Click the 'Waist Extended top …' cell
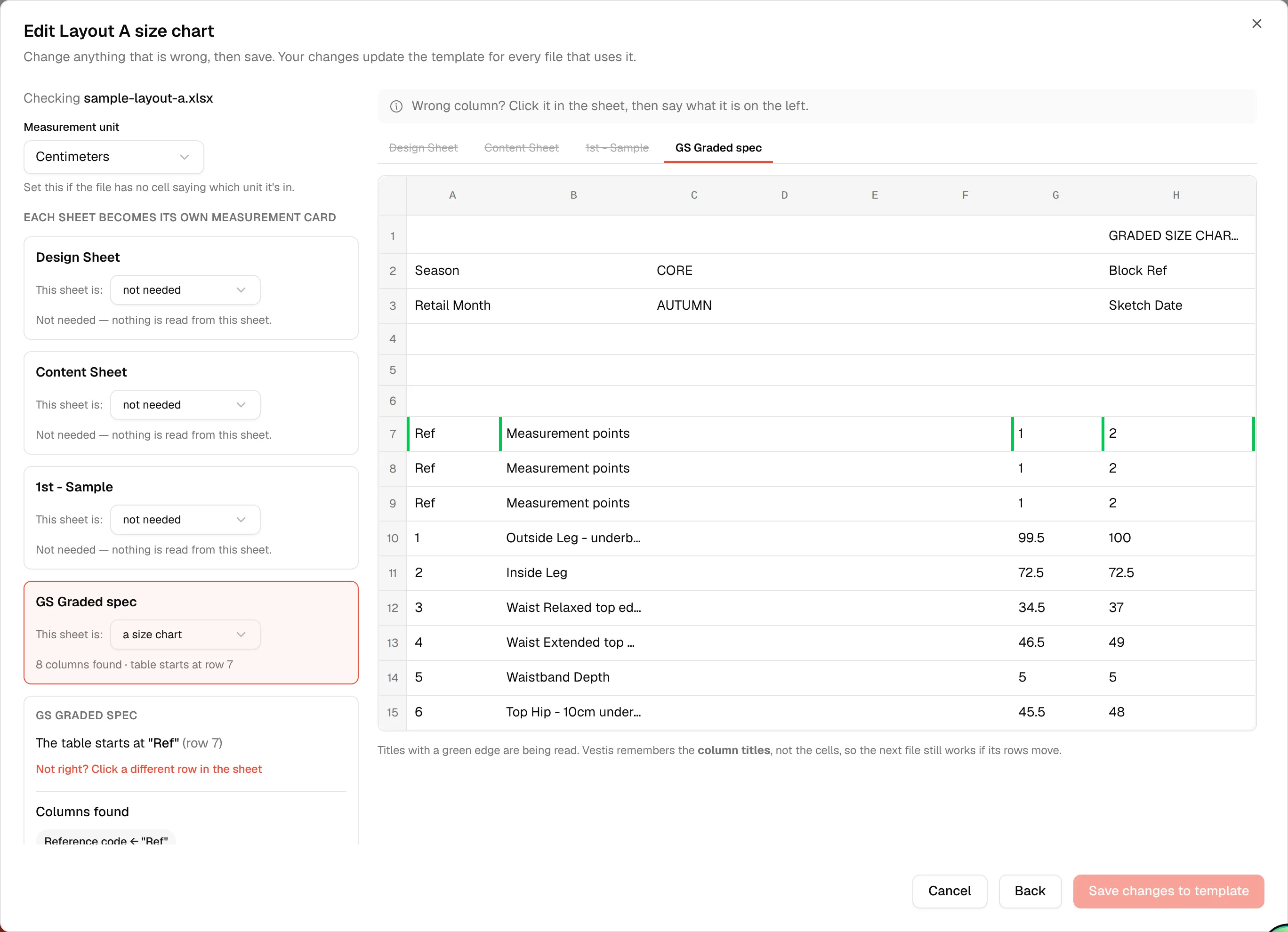The width and height of the screenshot is (1288, 932). (573, 643)
